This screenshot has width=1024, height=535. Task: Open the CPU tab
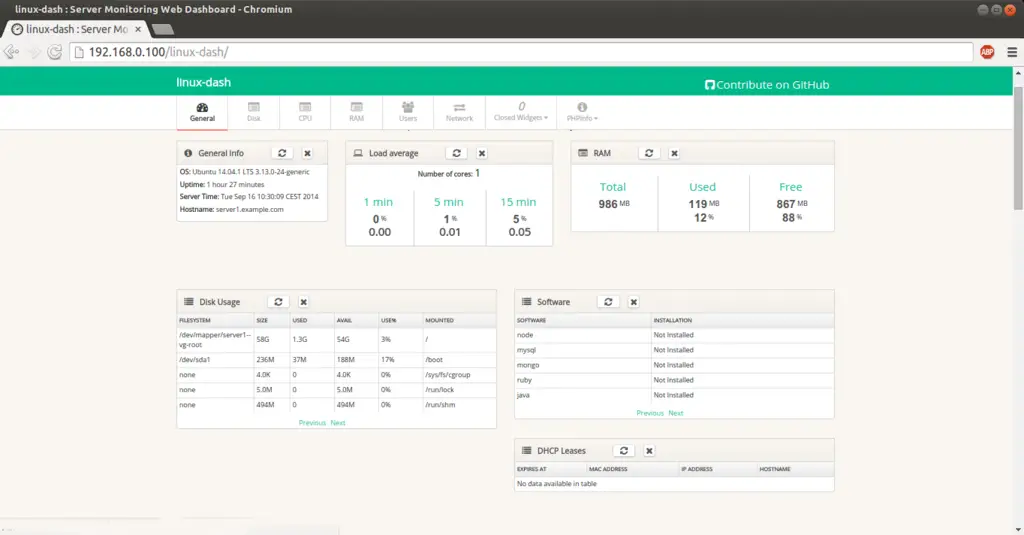[x=305, y=112]
